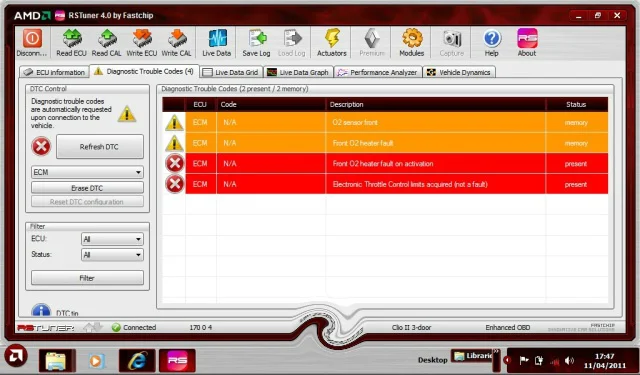Click the green Connected status icon
The width and height of the screenshot is (640, 375).
pyautogui.click(x=116, y=327)
